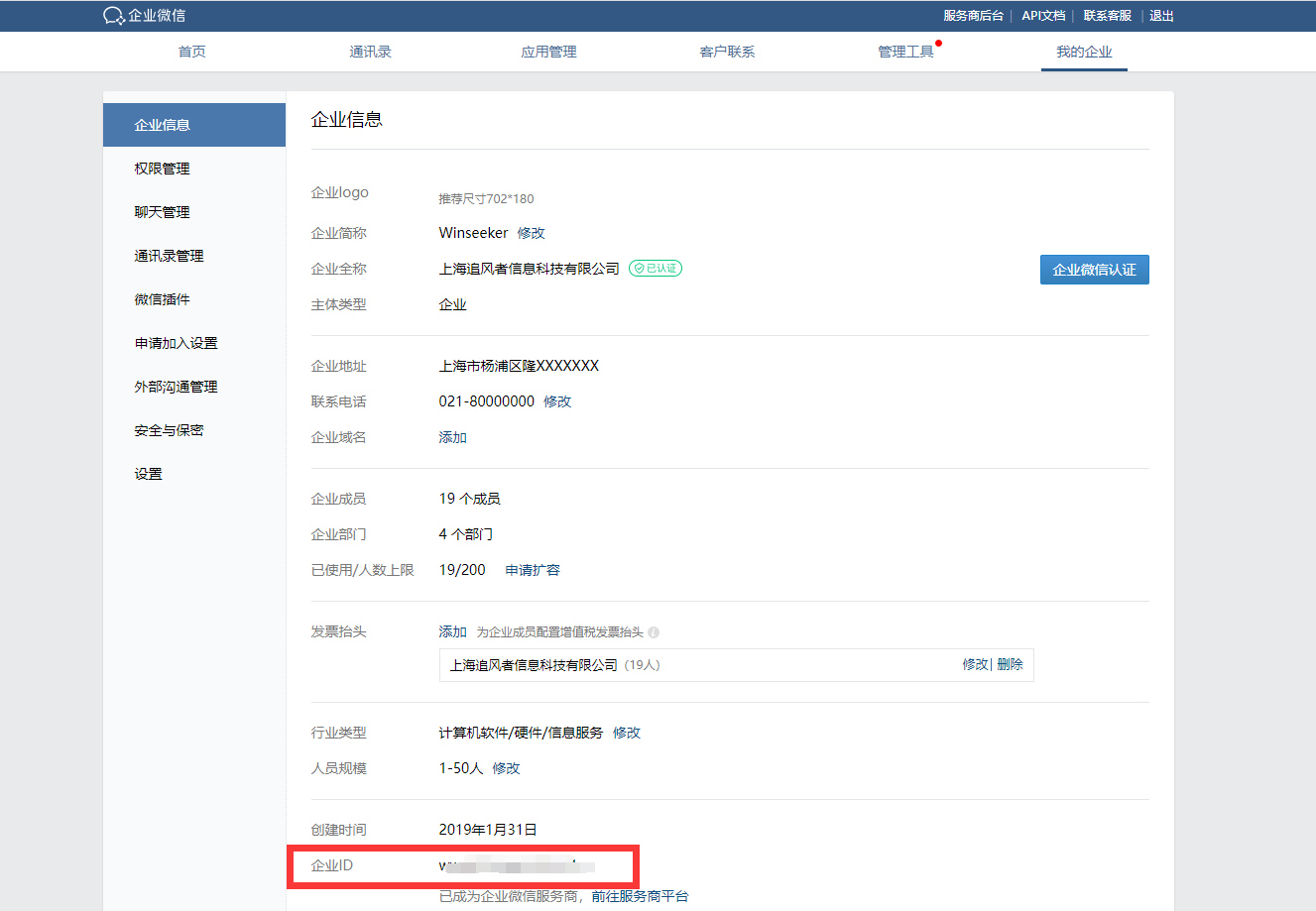Image resolution: width=1316 pixels, height=911 pixels.
Task: Click the info icon next to 发票抬头 description
Action: click(x=654, y=632)
